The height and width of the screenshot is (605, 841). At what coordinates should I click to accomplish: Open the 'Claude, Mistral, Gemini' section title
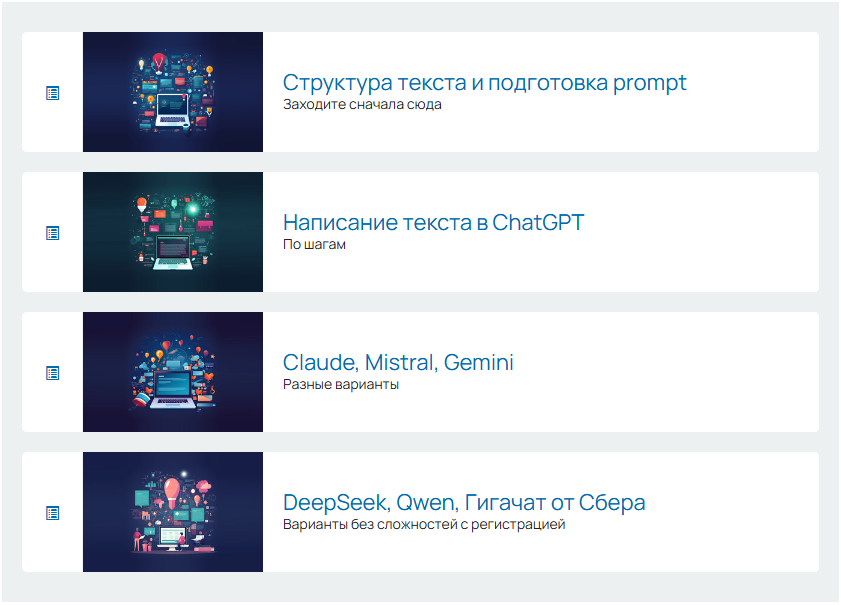pos(398,362)
